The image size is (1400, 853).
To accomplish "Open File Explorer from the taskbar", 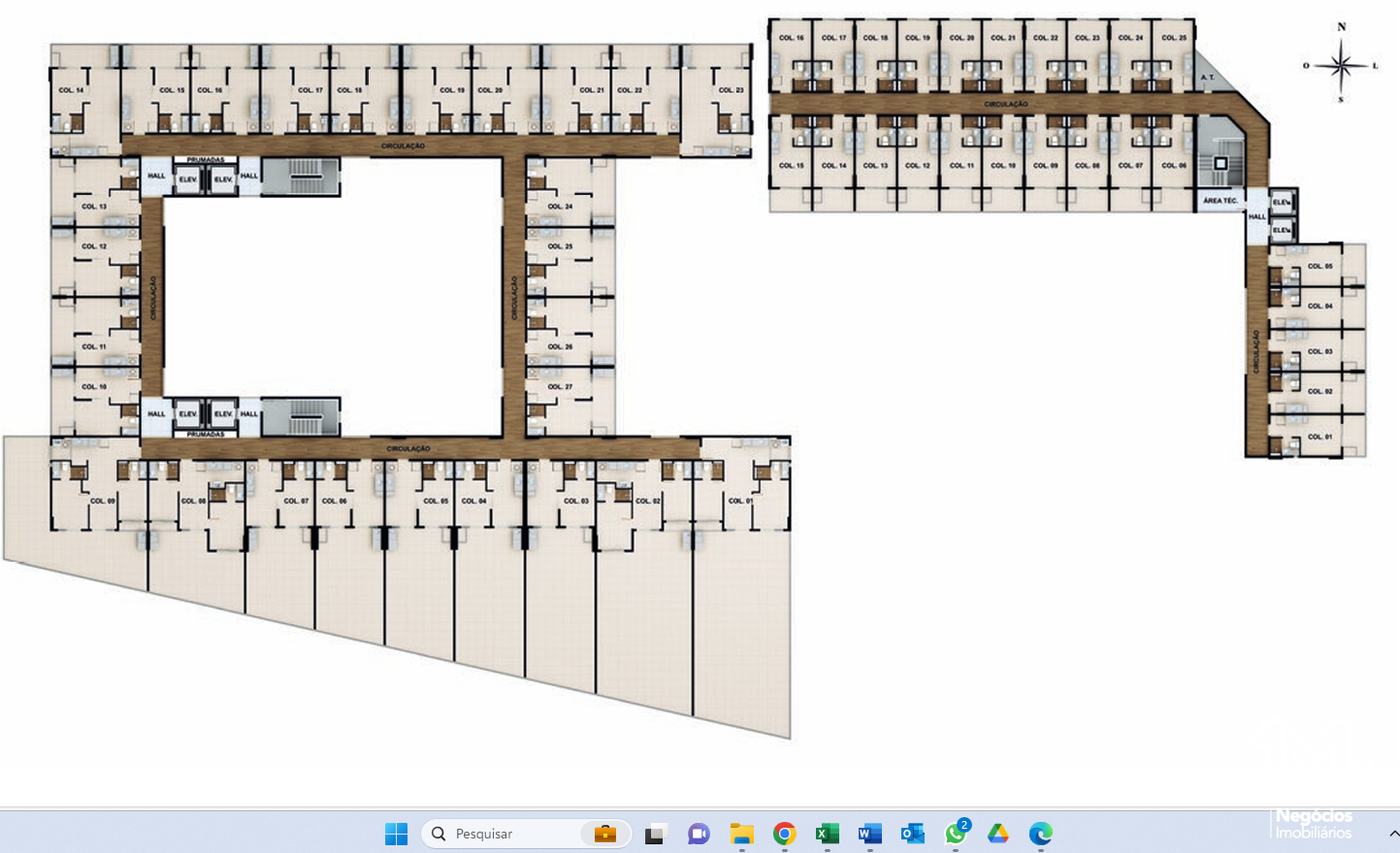I will tap(742, 834).
